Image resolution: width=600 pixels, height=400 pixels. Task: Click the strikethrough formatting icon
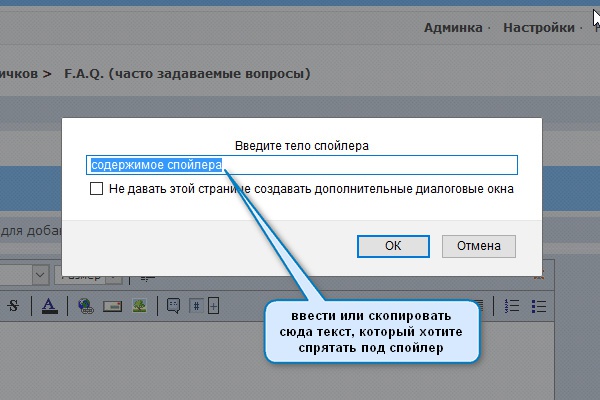click(13, 305)
